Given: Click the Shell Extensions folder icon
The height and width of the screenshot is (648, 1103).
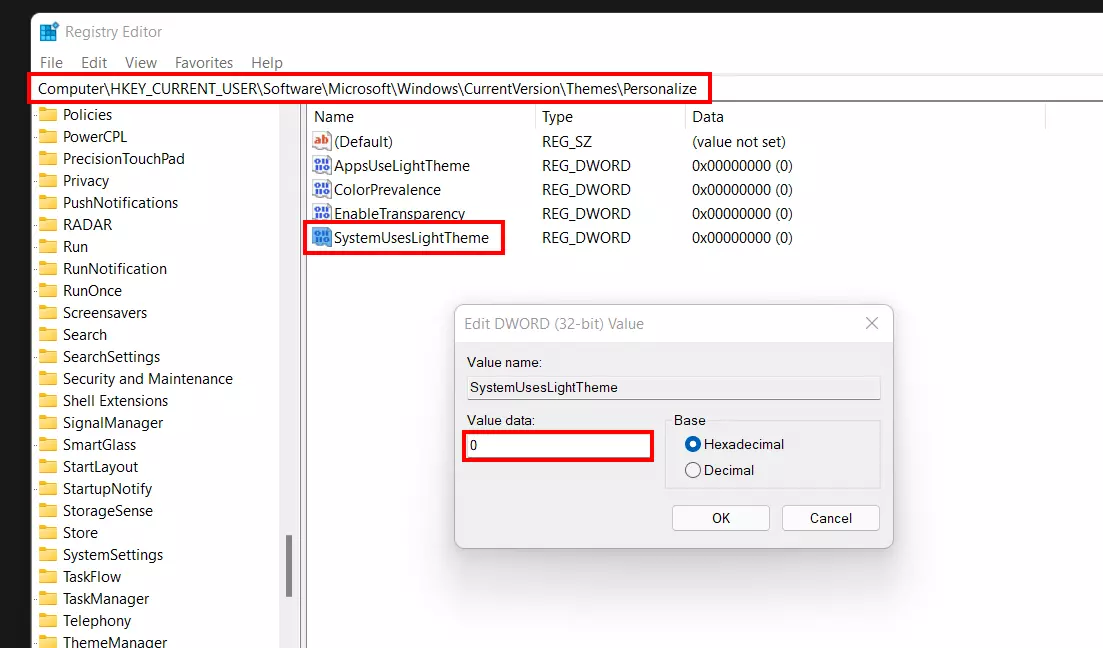Looking at the screenshot, I should point(48,400).
